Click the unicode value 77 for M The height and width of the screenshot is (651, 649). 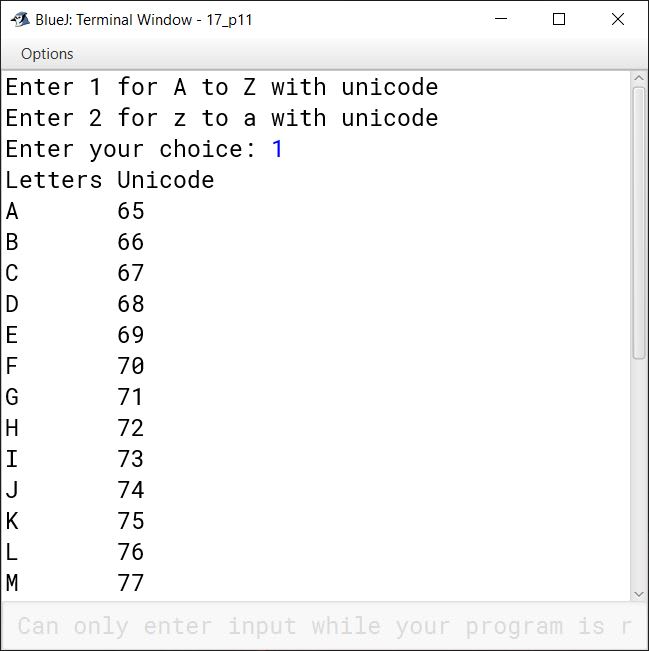pos(131,583)
